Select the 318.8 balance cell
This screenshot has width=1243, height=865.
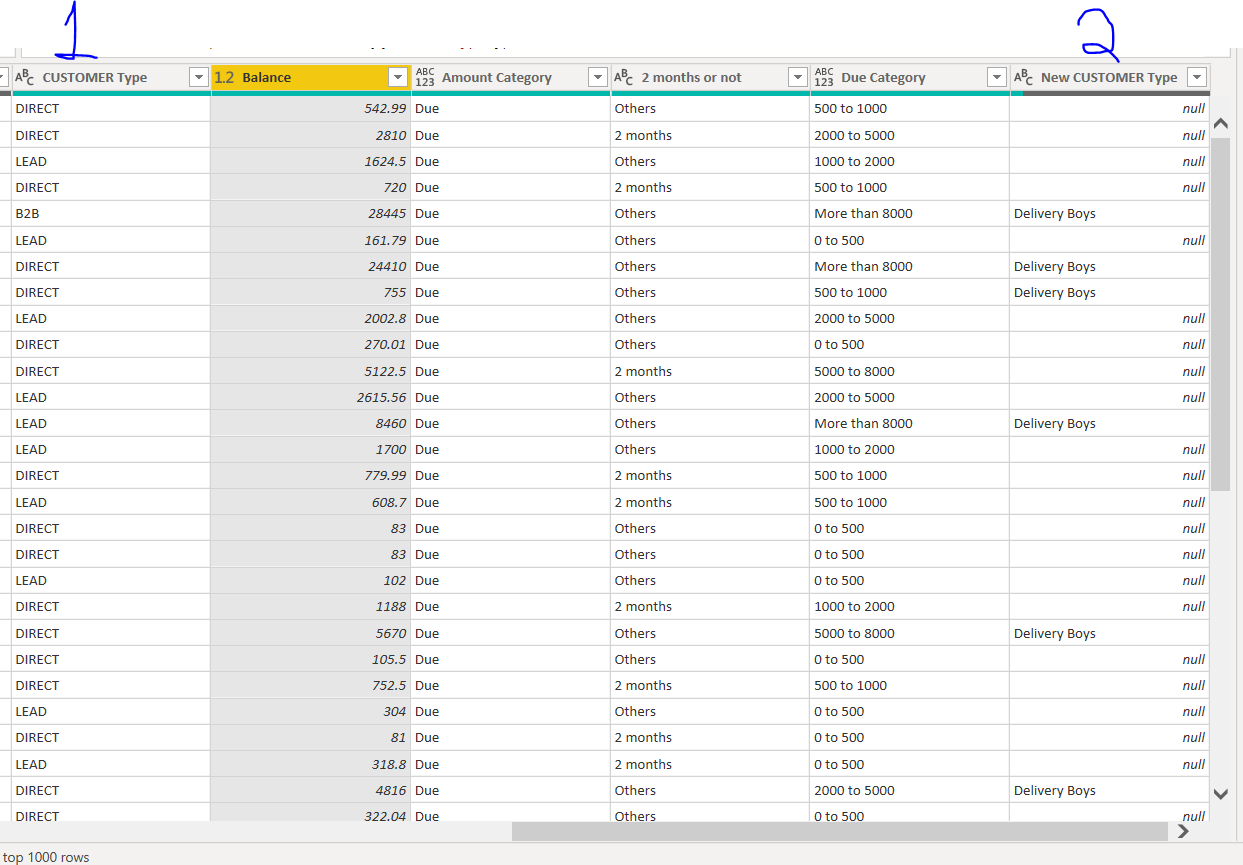pyautogui.click(x=311, y=764)
